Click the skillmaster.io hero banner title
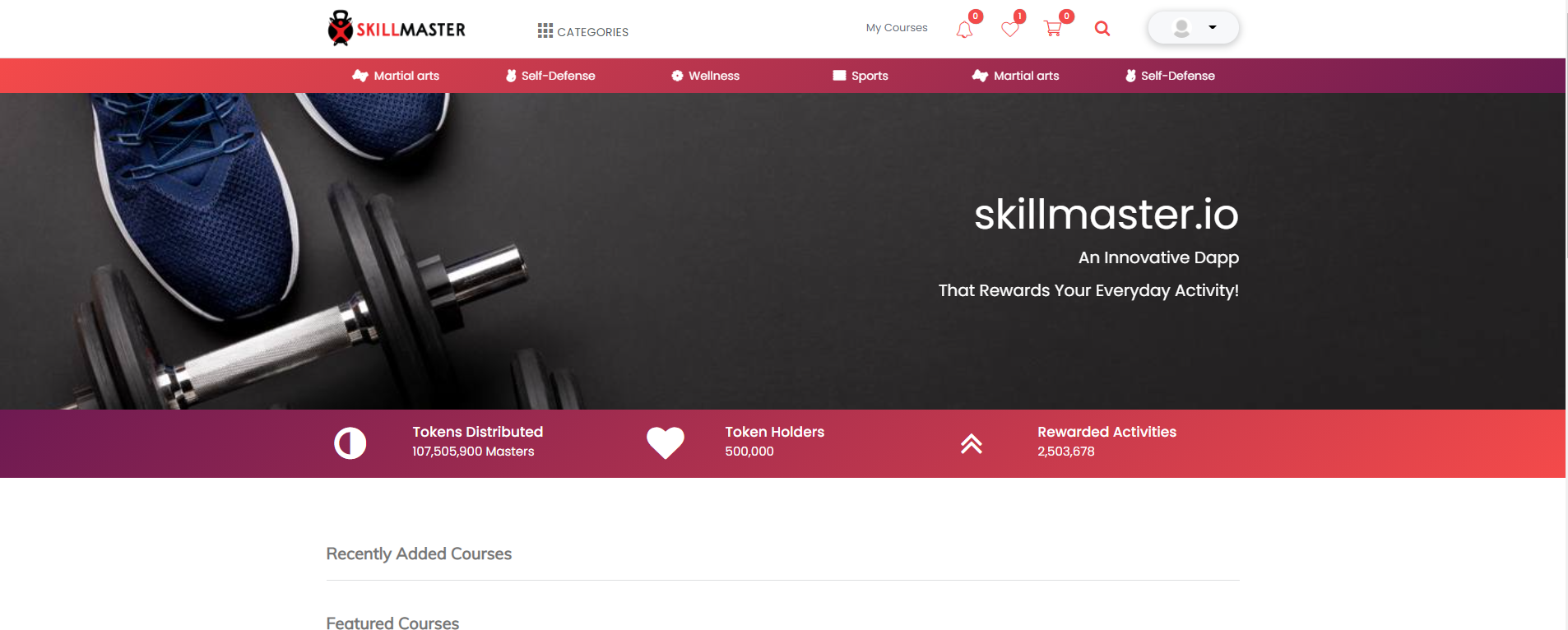 1106,214
